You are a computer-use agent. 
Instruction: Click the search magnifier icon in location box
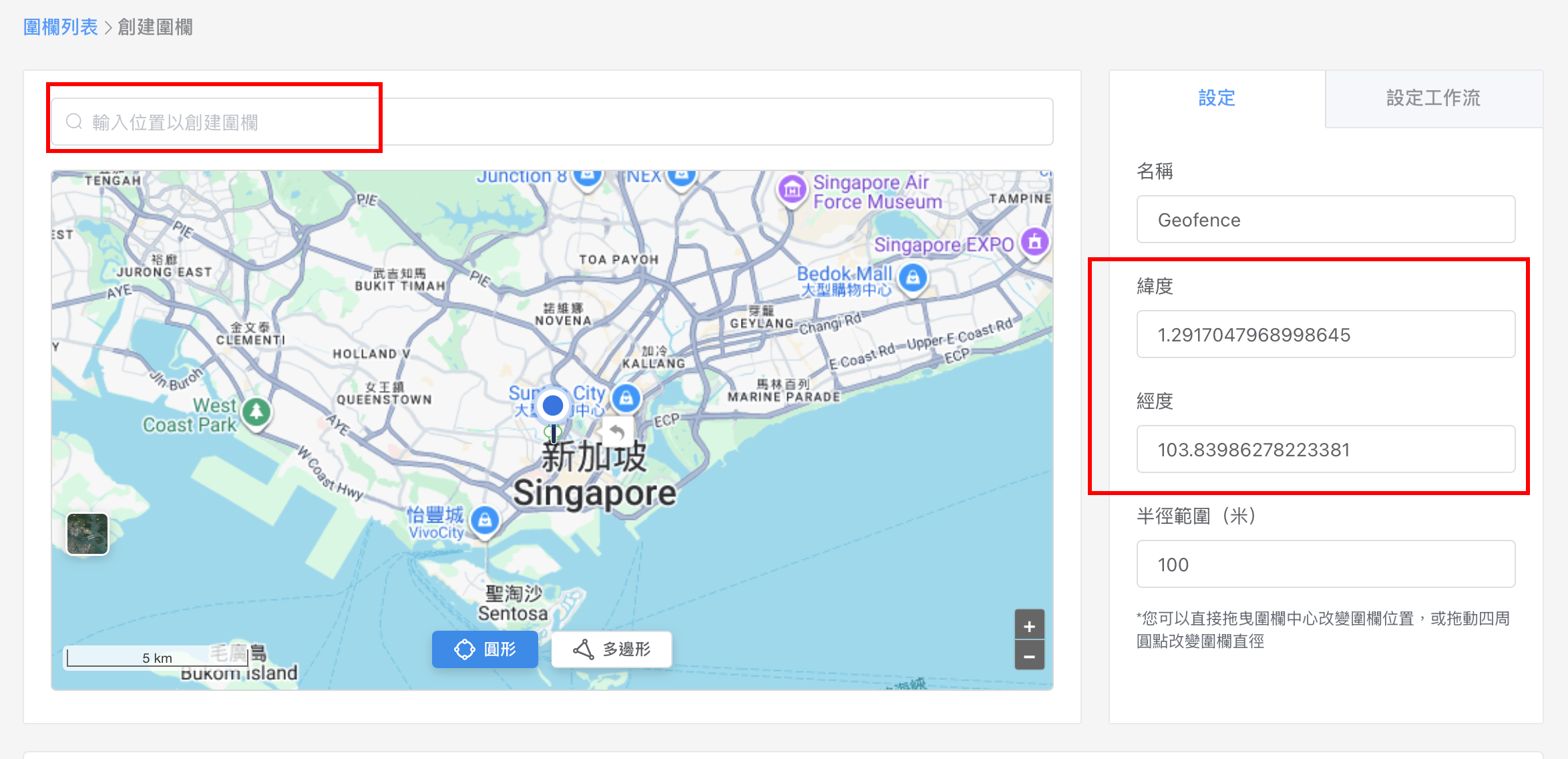tap(74, 122)
